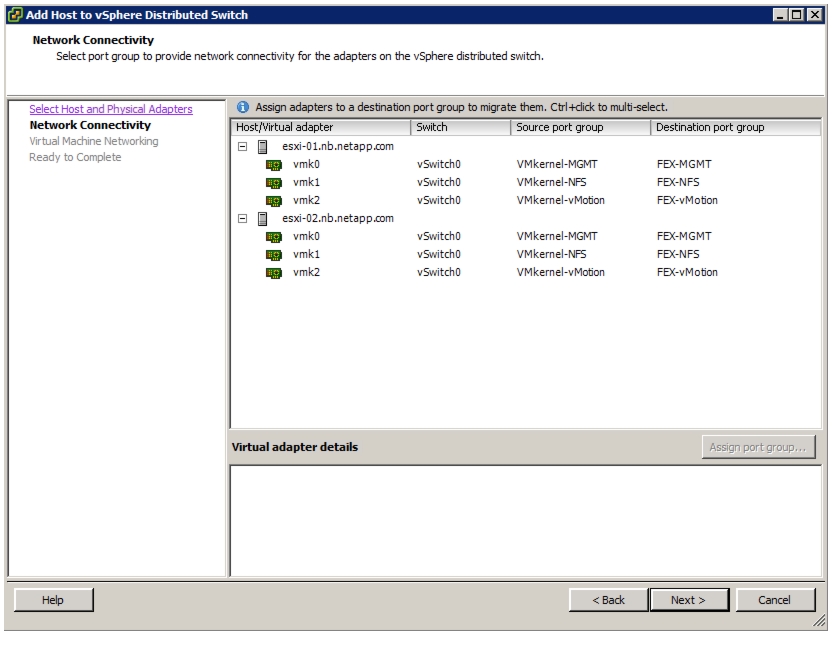The height and width of the screenshot is (654, 832).
Task: Click the vmk0 adapter icon under esxi-01
Action: 274,165
